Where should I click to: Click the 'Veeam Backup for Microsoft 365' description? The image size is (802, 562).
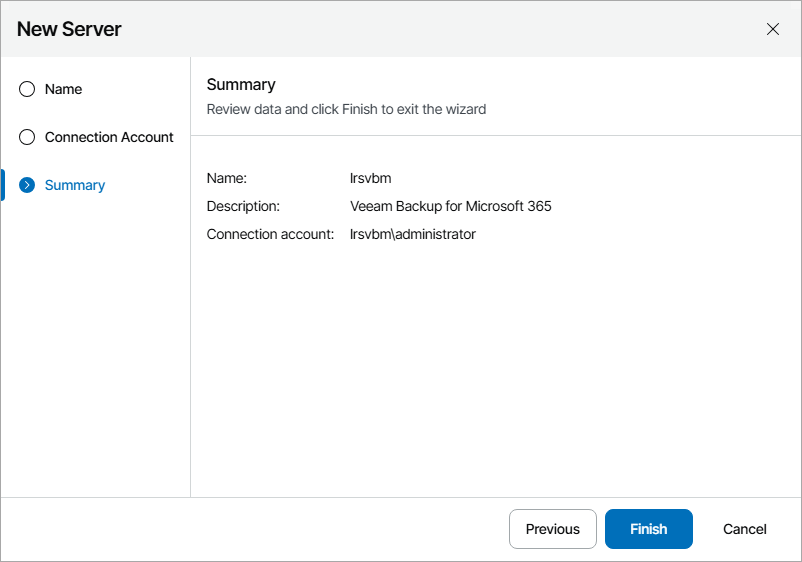(x=450, y=206)
